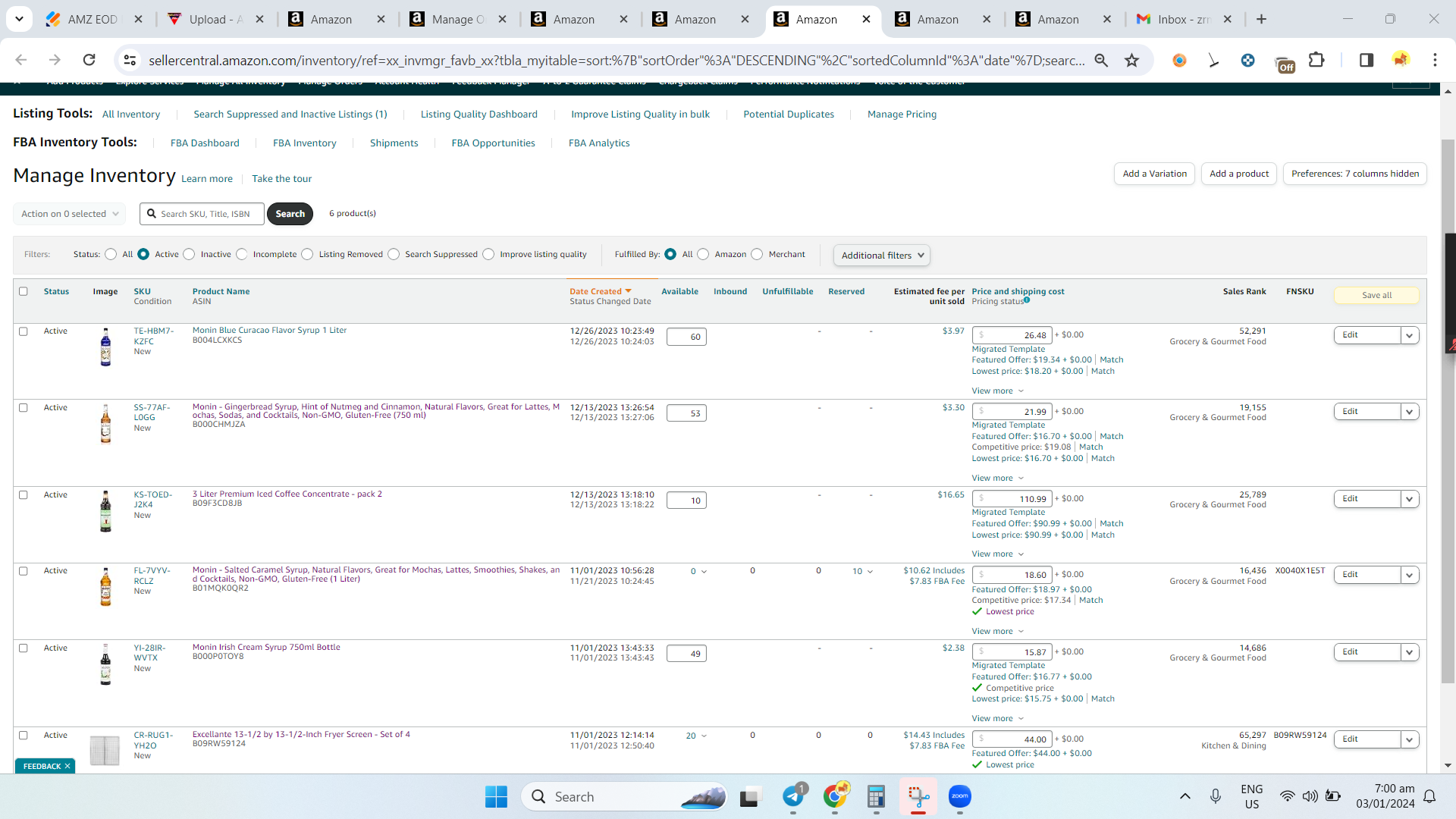Launch Telegram from the taskbar
1456x819 pixels.
pos(793,796)
